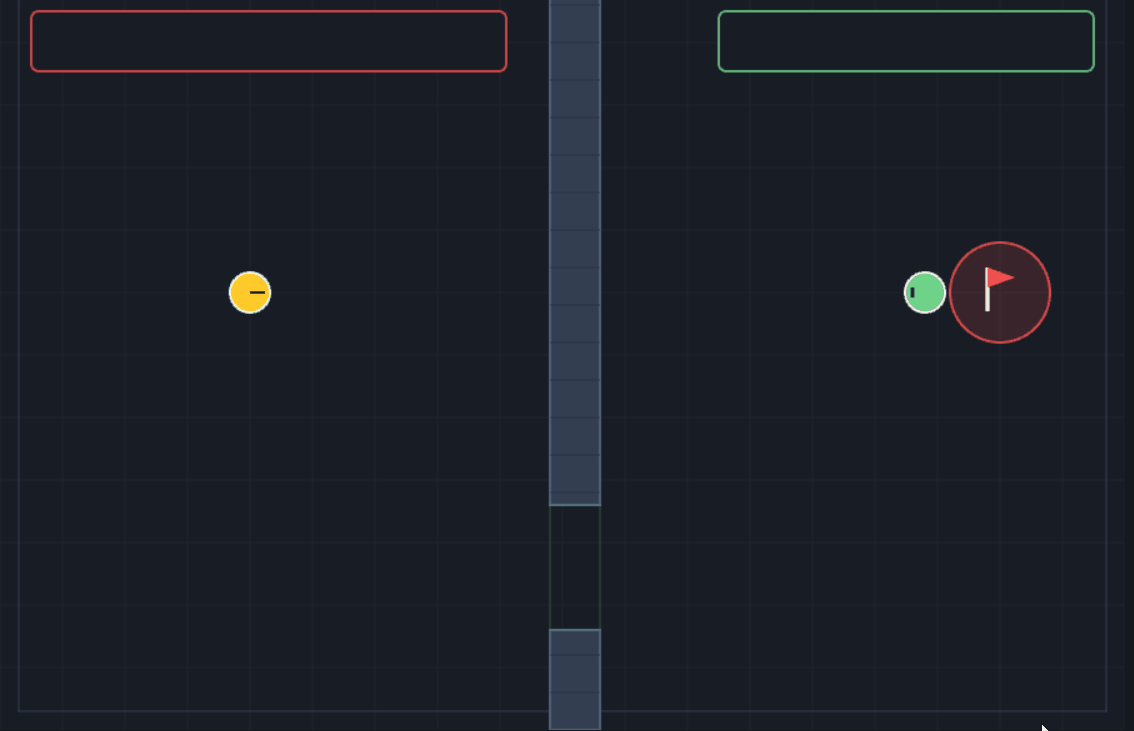Screen dimensions: 1134x731
Task: Click the yellow ball agent
Action: pos(250,293)
